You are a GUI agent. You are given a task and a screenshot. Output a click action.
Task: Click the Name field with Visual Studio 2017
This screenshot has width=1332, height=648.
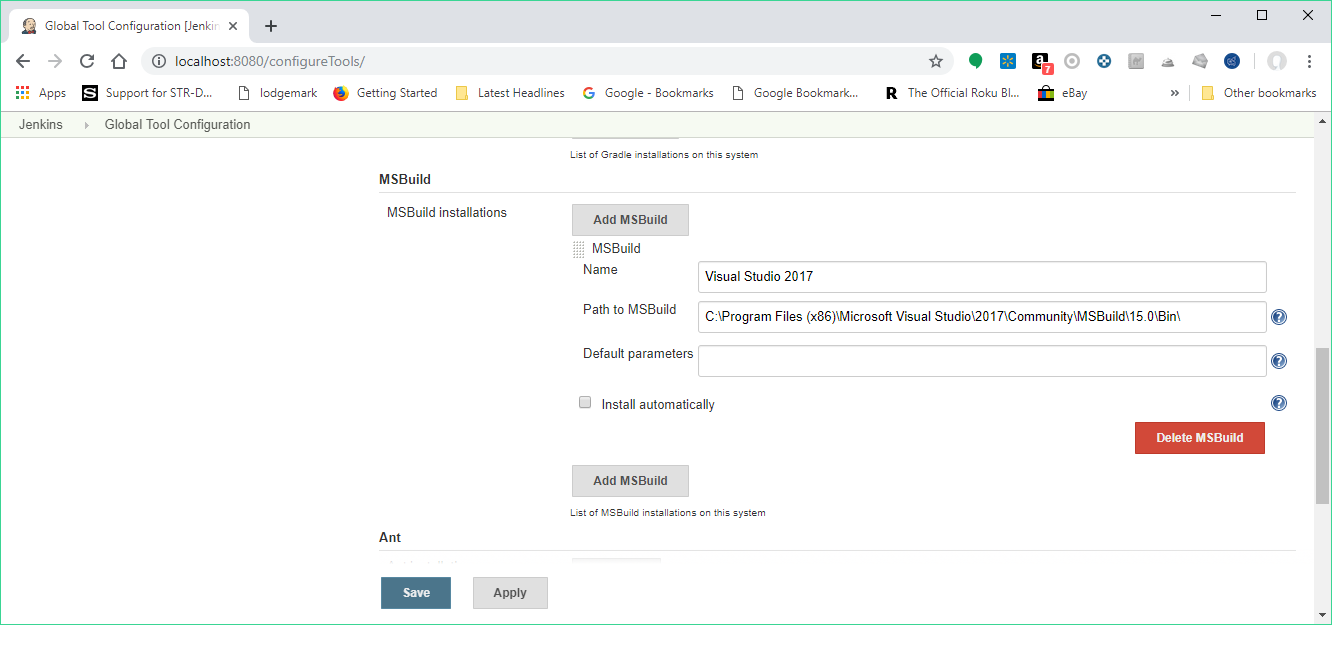[982, 277]
